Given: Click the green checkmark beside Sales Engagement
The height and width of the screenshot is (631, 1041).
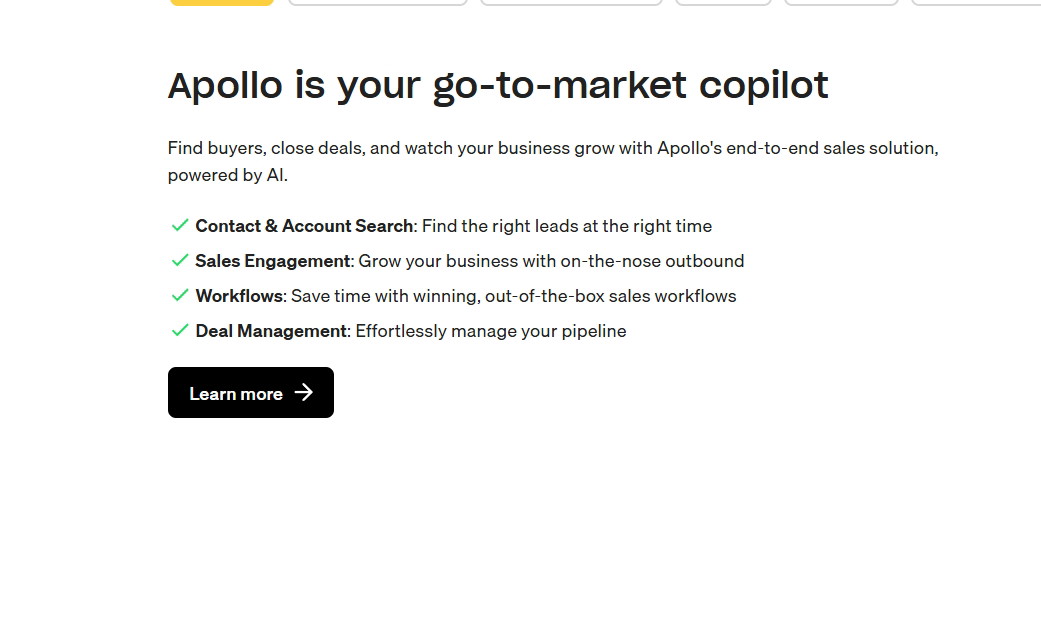Looking at the screenshot, I should coord(180,260).
